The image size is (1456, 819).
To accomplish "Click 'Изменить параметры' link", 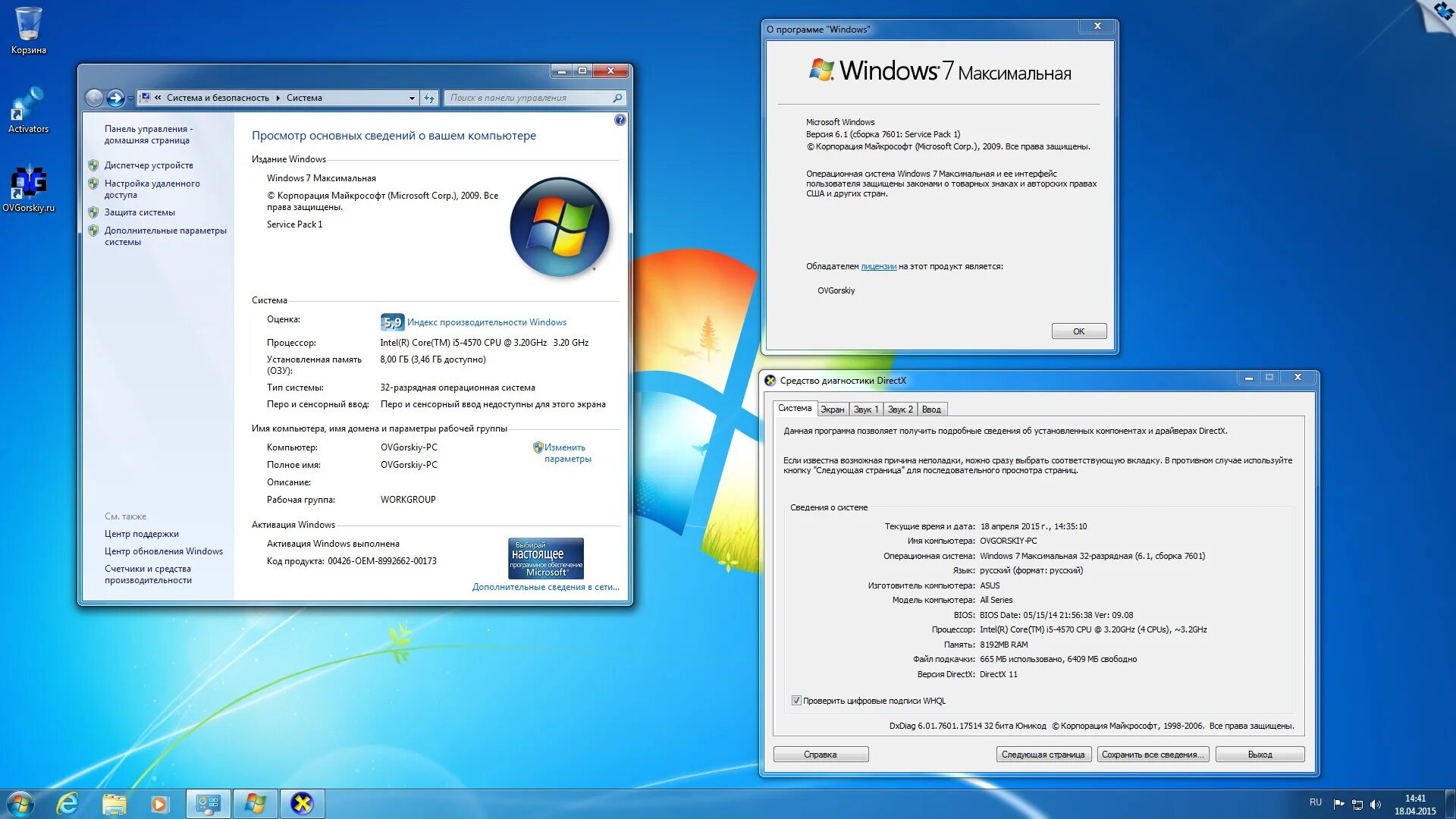I will (x=567, y=453).
